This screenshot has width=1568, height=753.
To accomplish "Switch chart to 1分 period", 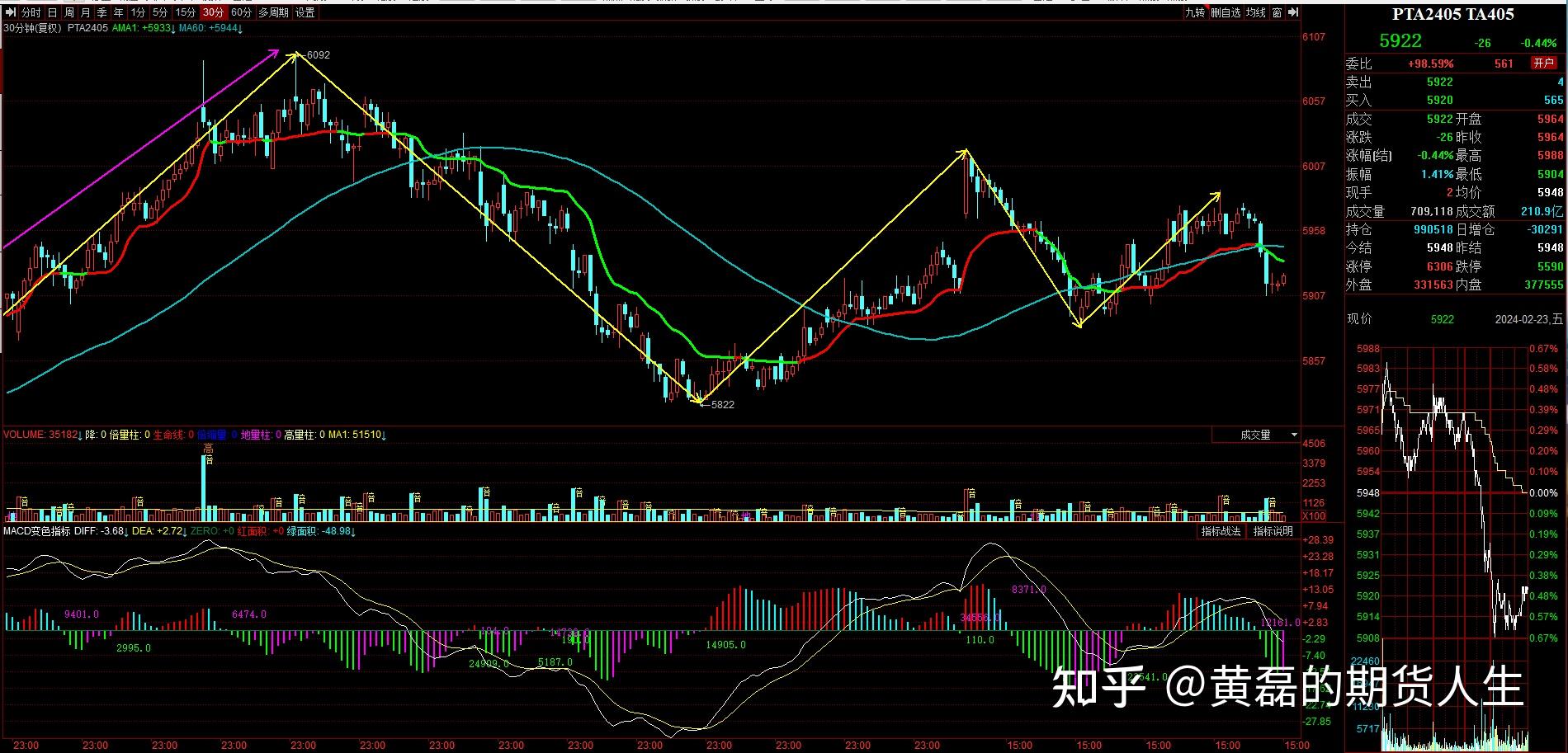I will click(x=138, y=12).
